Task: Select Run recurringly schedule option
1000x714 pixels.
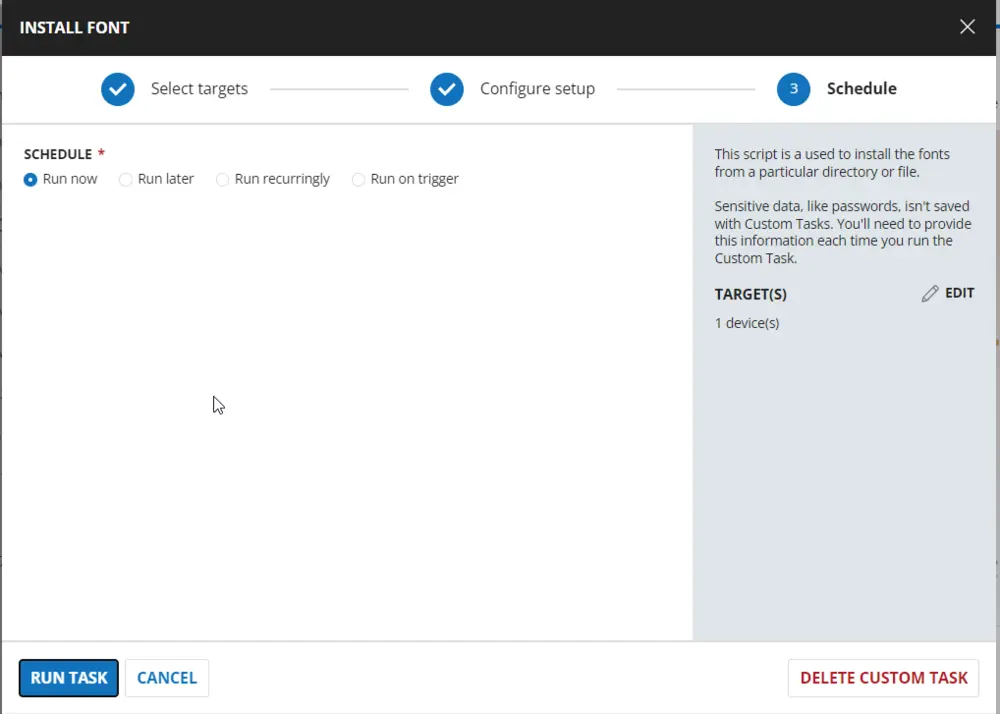Action: [222, 180]
